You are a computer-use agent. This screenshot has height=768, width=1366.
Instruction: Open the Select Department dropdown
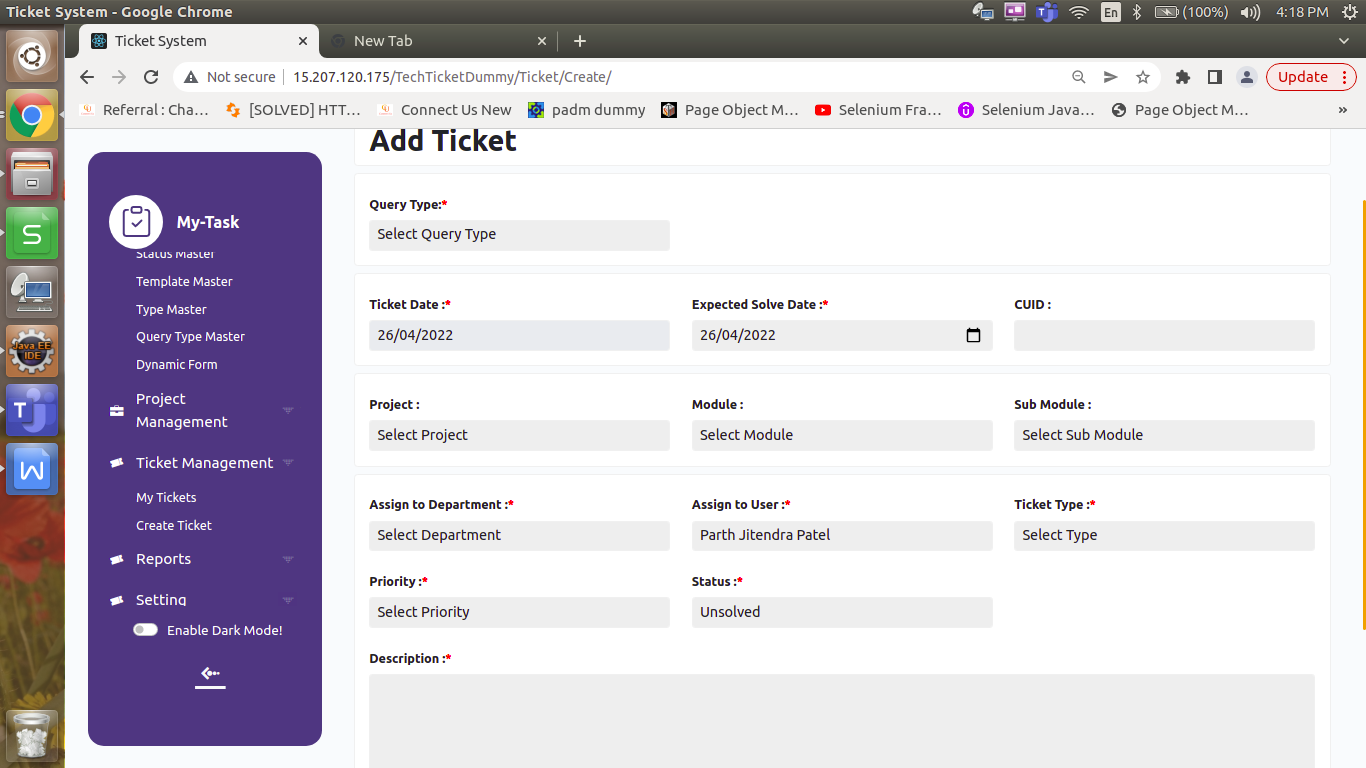point(519,535)
